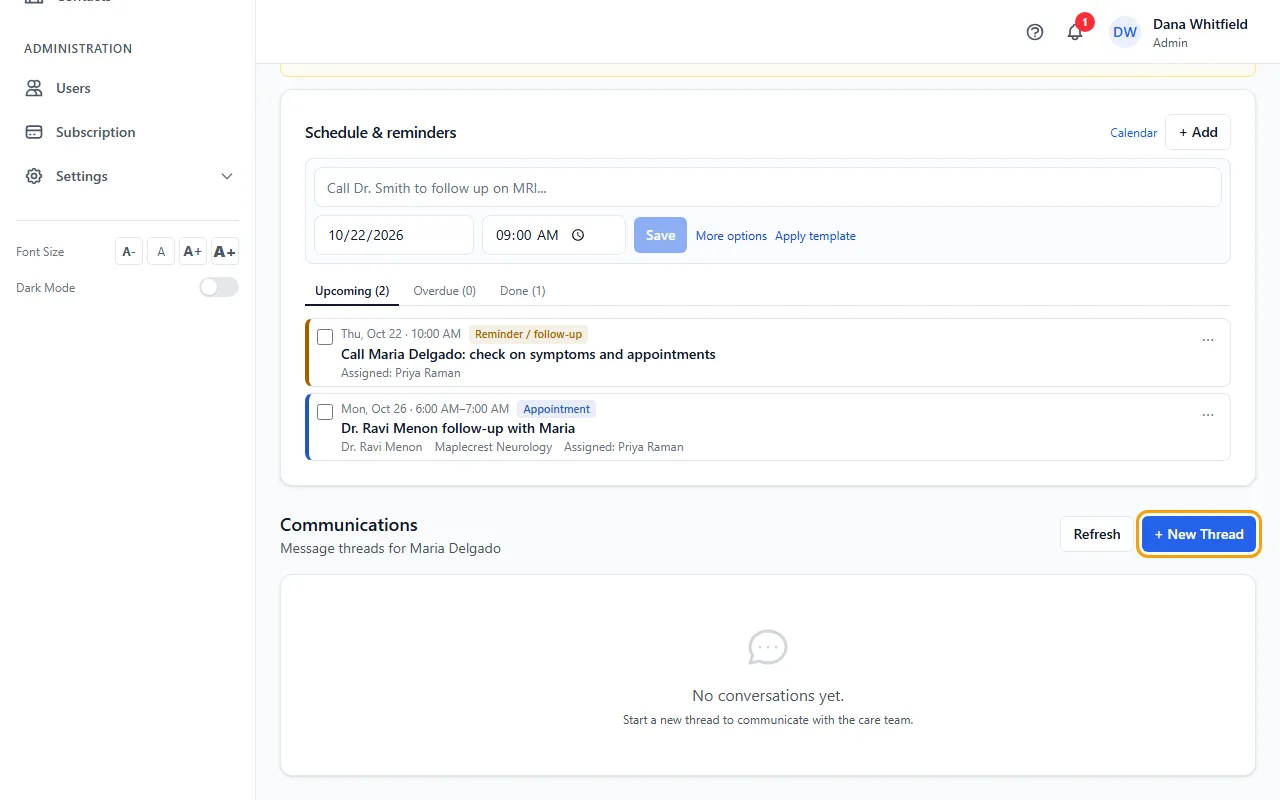Click the Subscription card icon

tap(34, 132)
